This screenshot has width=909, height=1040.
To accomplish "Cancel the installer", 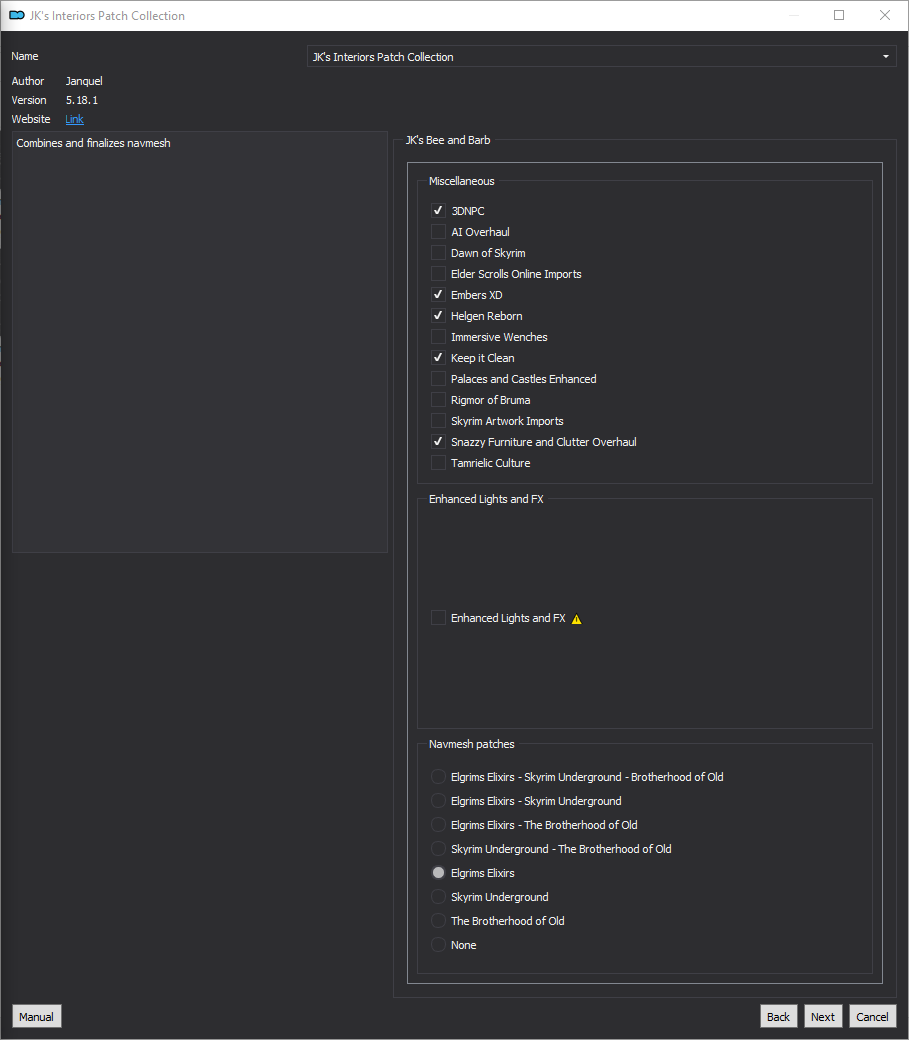I will (872, 1016).
